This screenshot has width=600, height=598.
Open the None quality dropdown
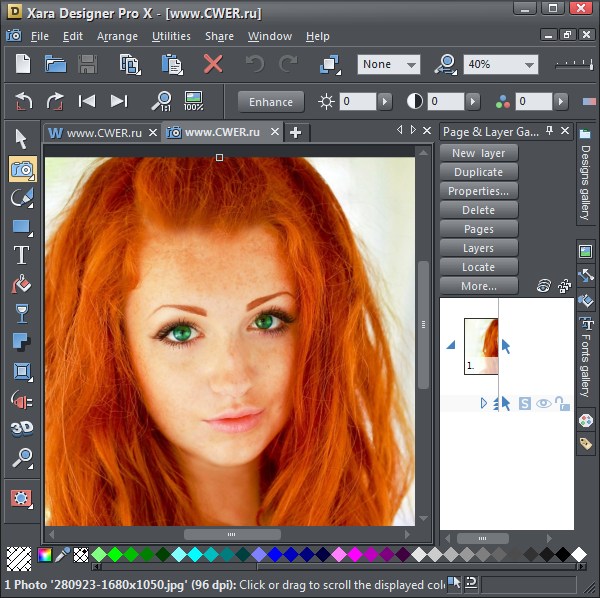click(410, 64)
